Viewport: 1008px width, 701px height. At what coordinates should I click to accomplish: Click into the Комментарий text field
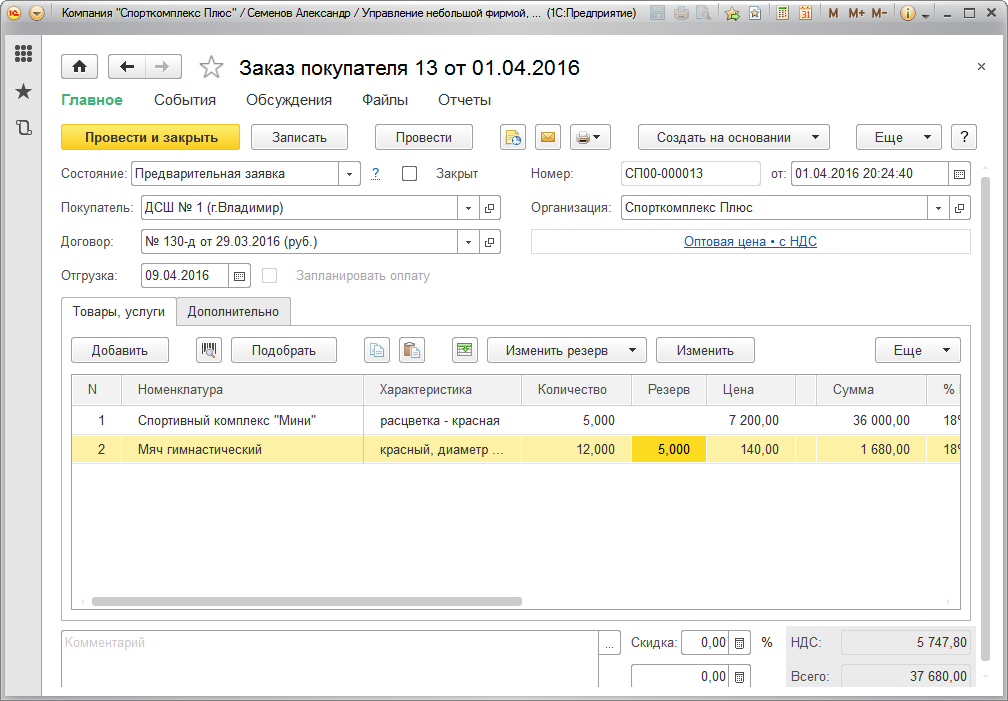330,656
